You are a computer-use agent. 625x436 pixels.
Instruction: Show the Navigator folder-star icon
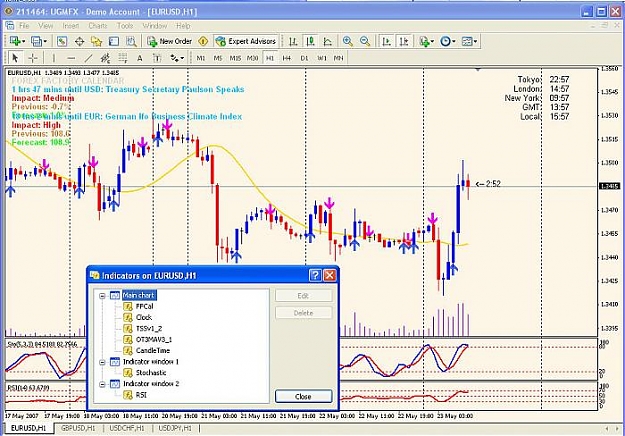[96, 41]
